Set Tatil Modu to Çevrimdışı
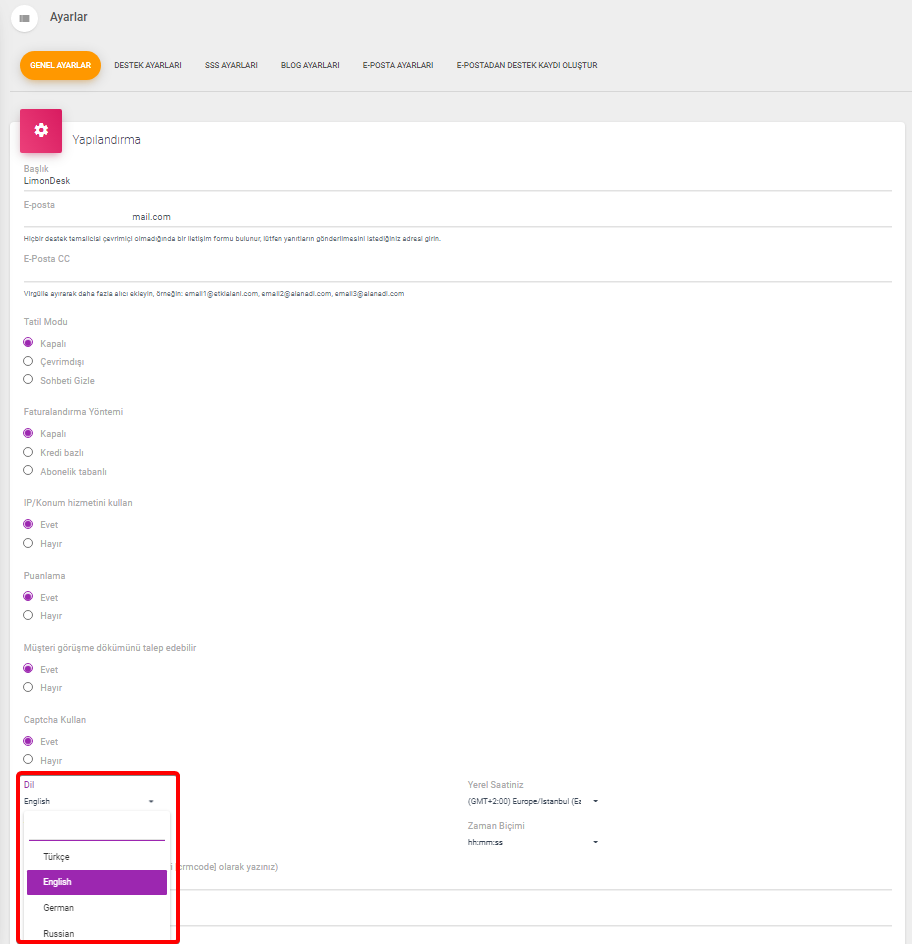The width and height of the screenshot is (912, 944). [x=28, y=361]
